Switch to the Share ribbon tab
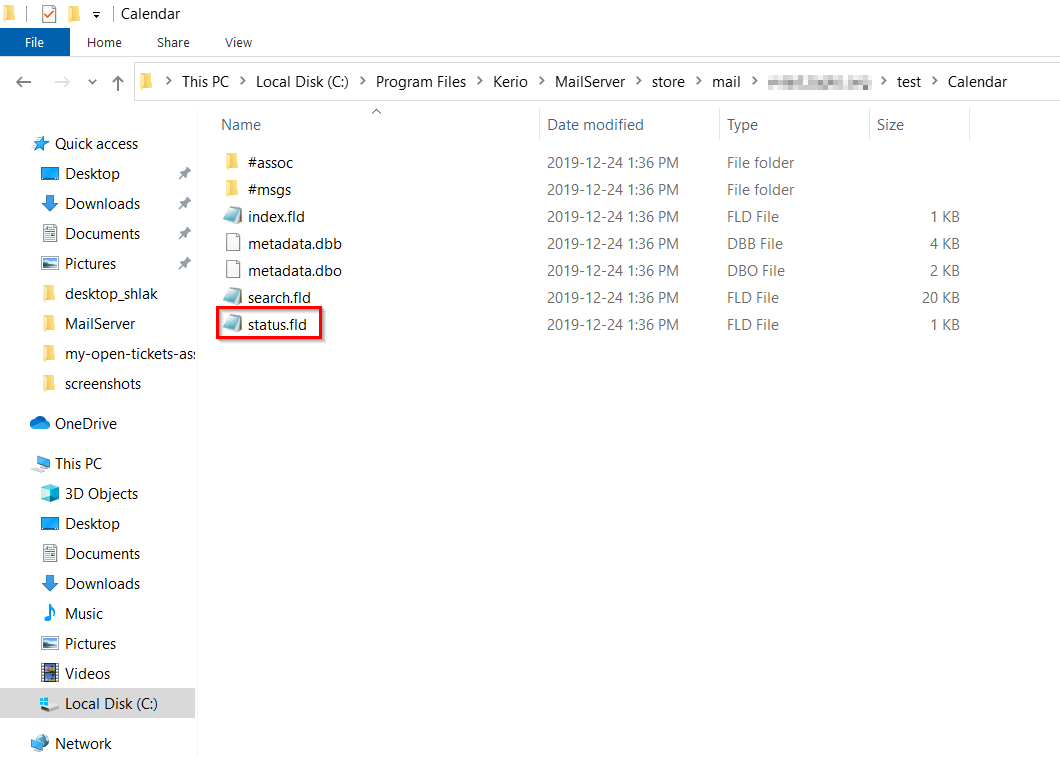Viewport: 1060px width, 757px height. [173, 42]
